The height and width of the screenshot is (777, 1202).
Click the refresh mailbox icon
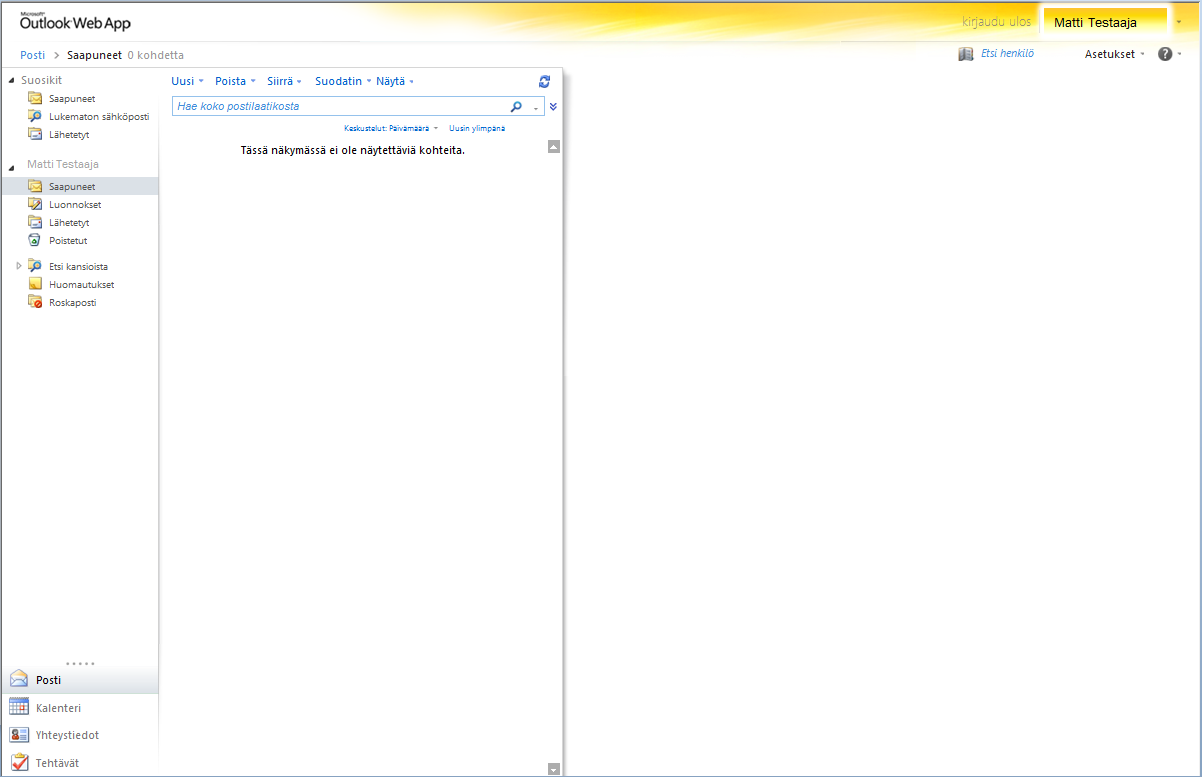[544, 82]
